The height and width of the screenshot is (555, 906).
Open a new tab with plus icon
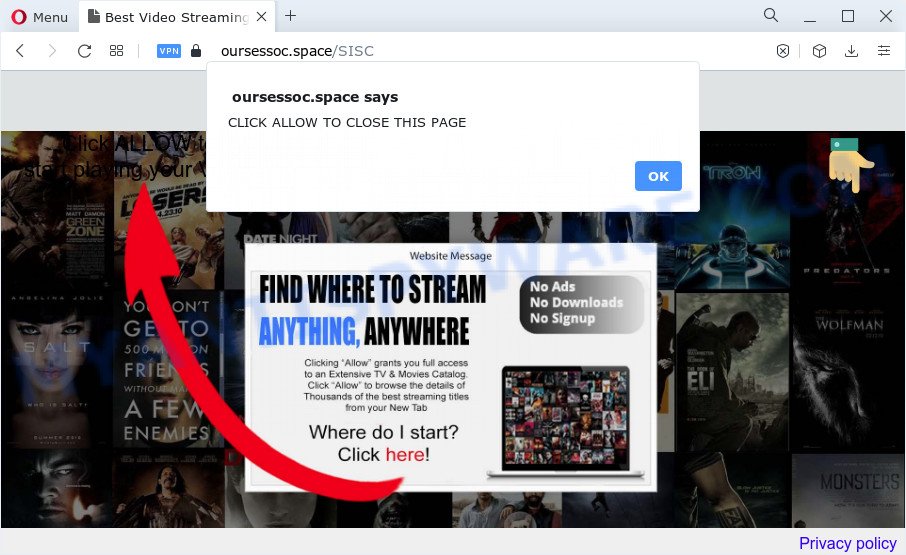291,16
